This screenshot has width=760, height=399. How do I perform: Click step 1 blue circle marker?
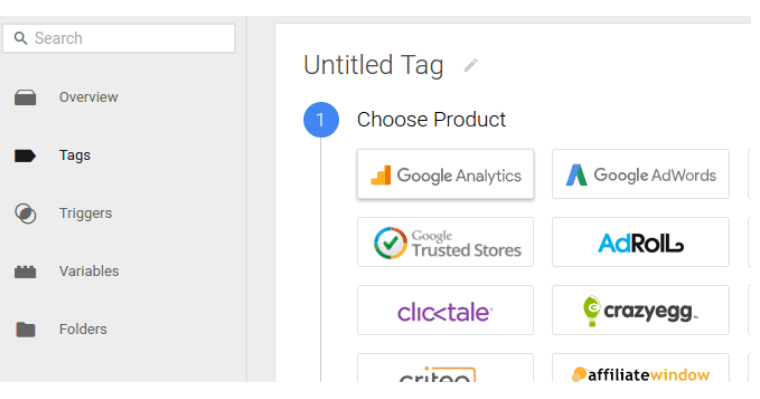click(x=321, y=120)
